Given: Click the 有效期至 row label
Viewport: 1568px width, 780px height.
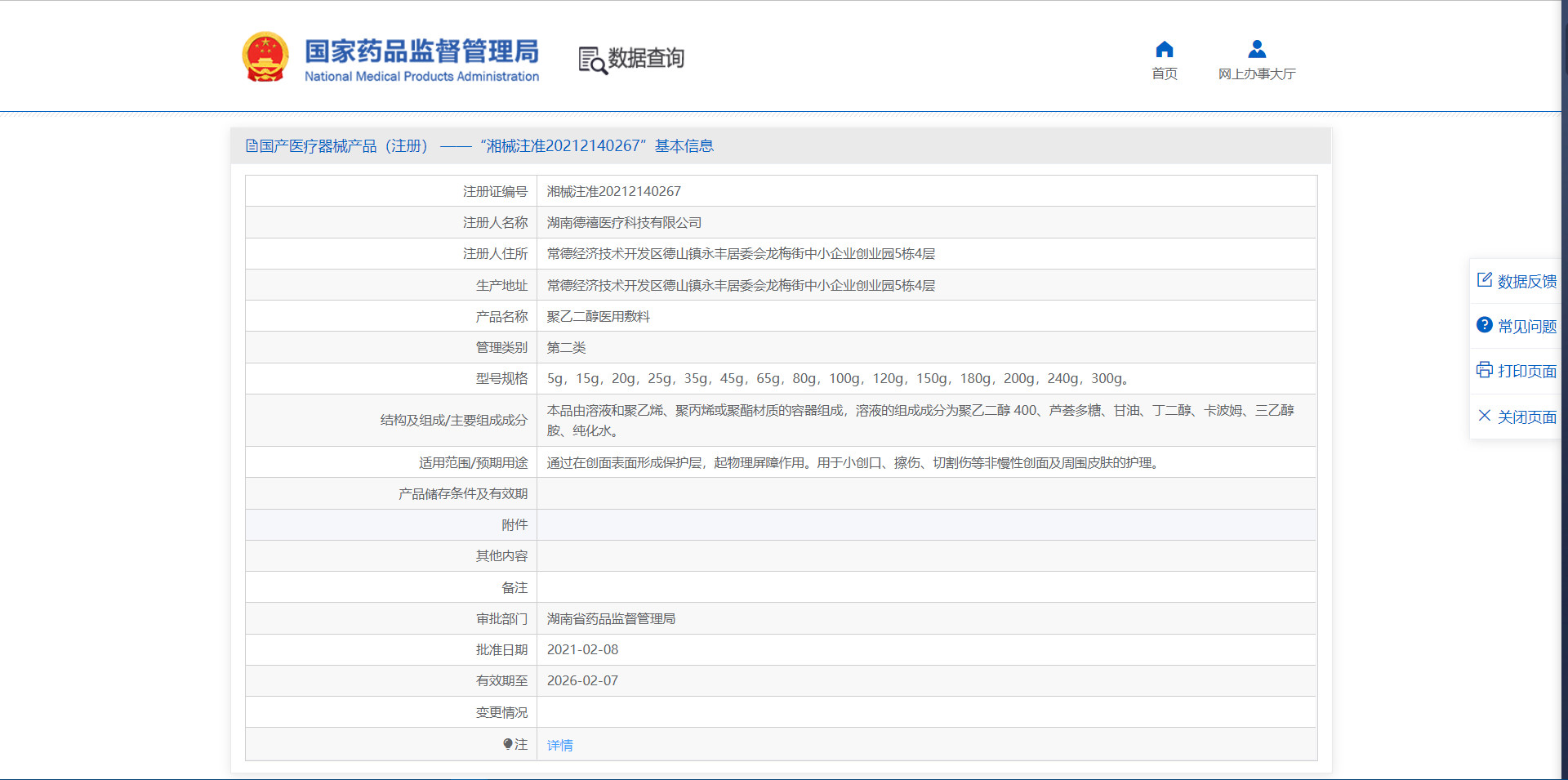Looking at the screenshot, I should click(502, 680).
